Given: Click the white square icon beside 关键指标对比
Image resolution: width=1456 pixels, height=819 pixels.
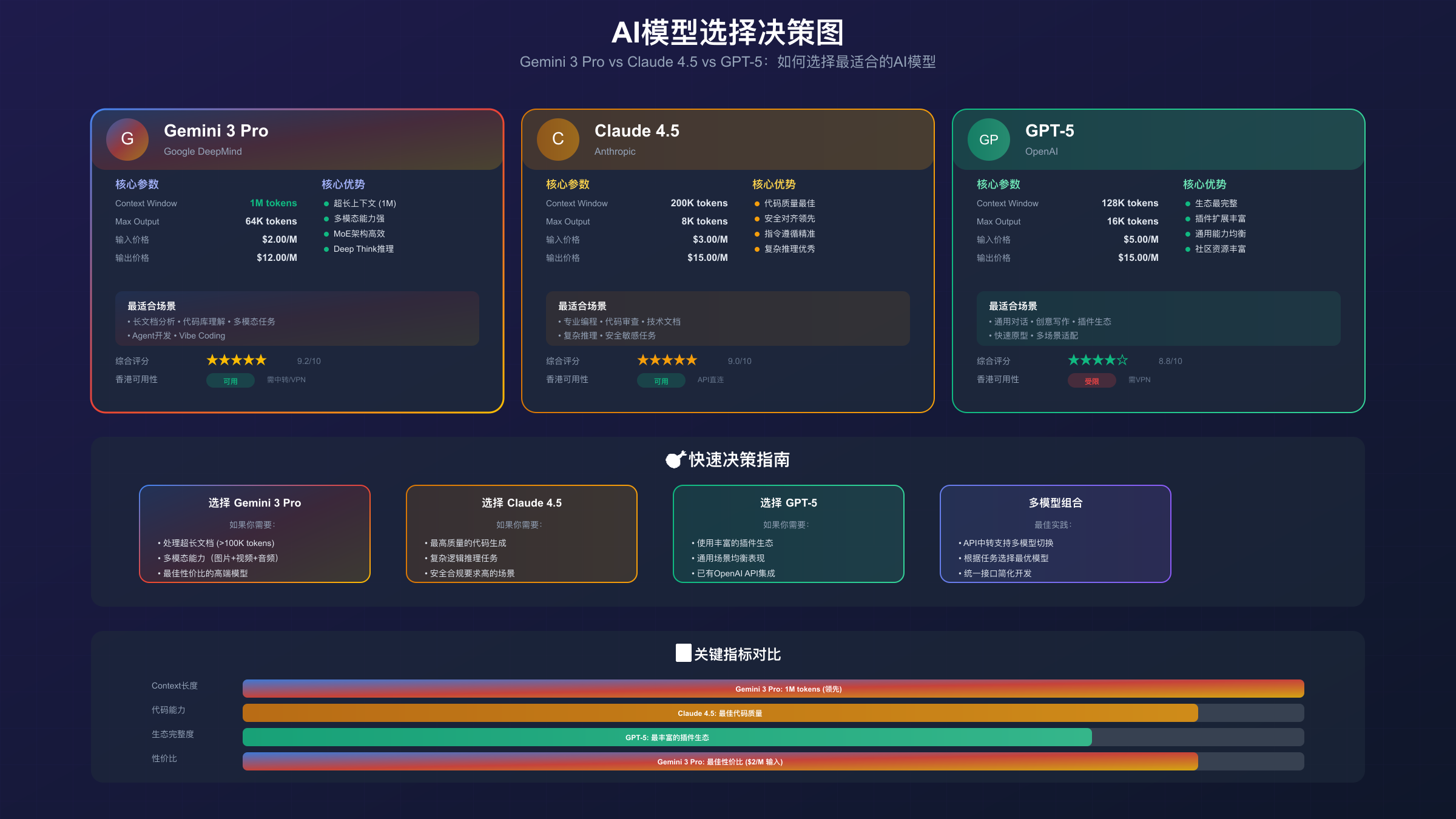Looking at the screenshot, I should coord(682,653).
